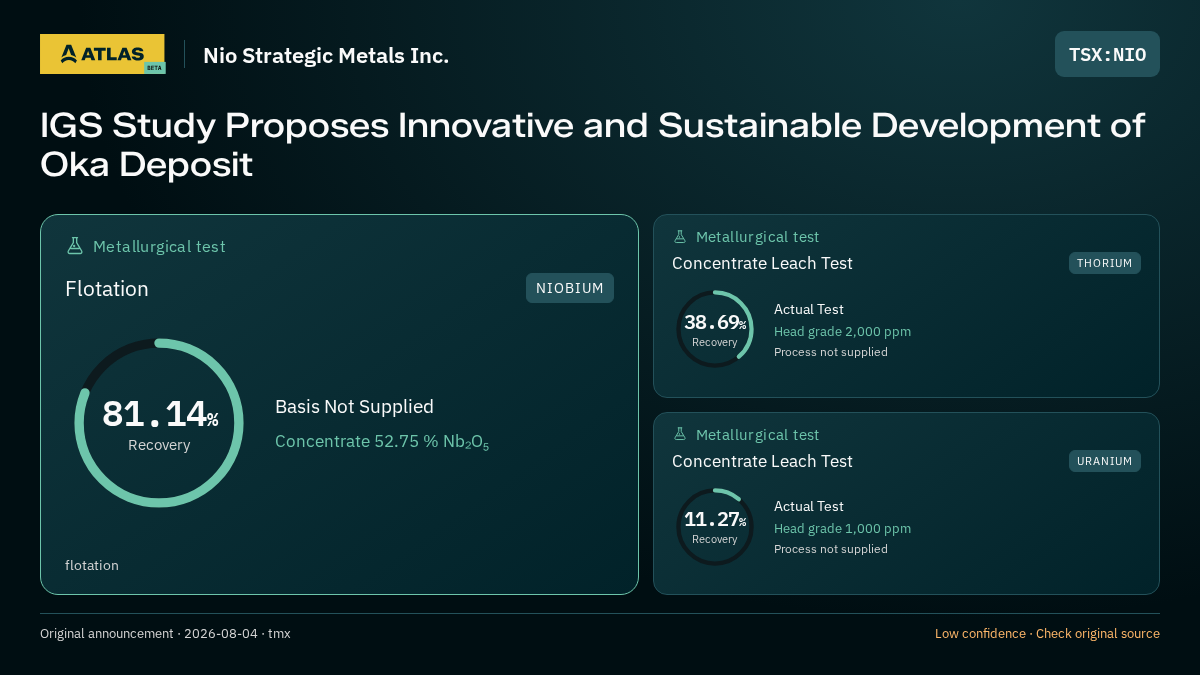Click the Atlas beta logo
This screenshot has width=1200, height=675.
[102, 54]
